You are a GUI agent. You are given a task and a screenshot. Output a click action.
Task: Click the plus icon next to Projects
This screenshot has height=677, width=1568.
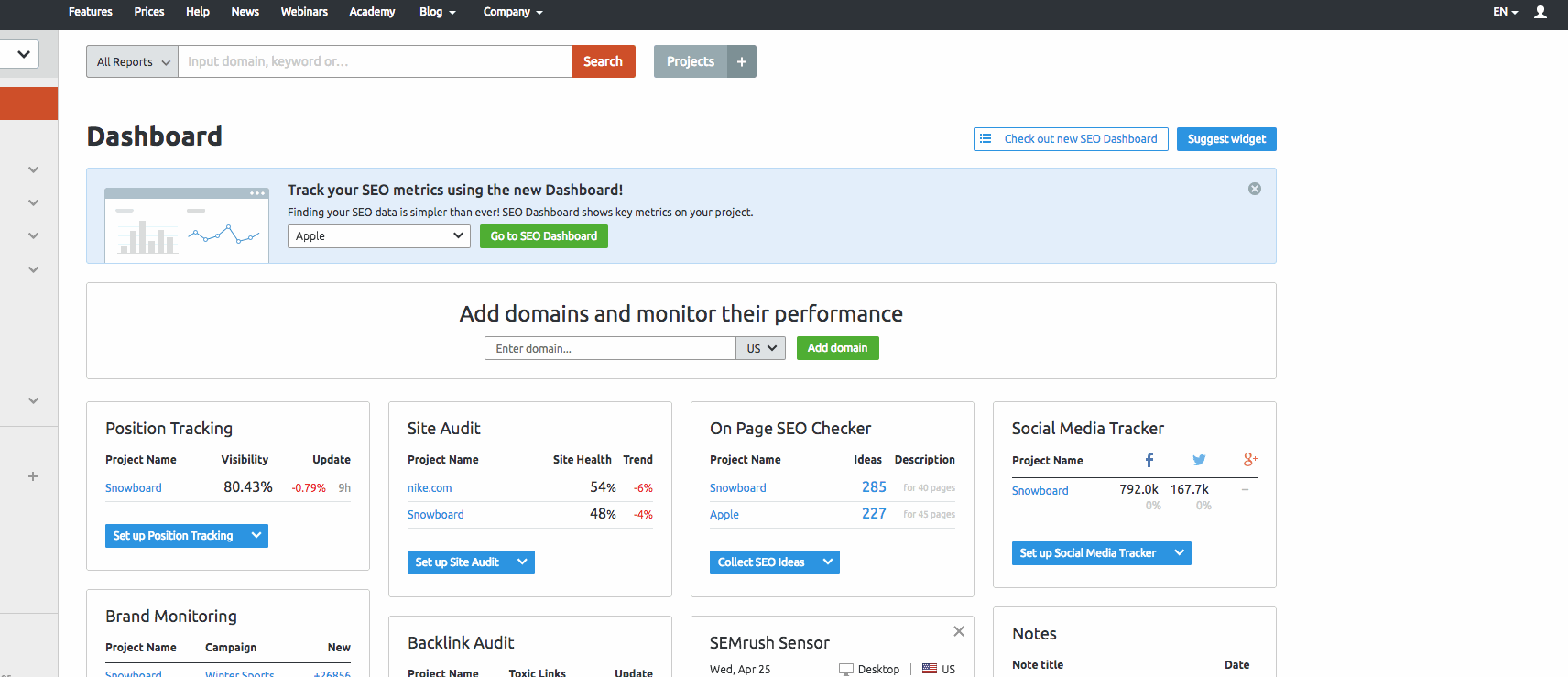click(x=742, y=61)
